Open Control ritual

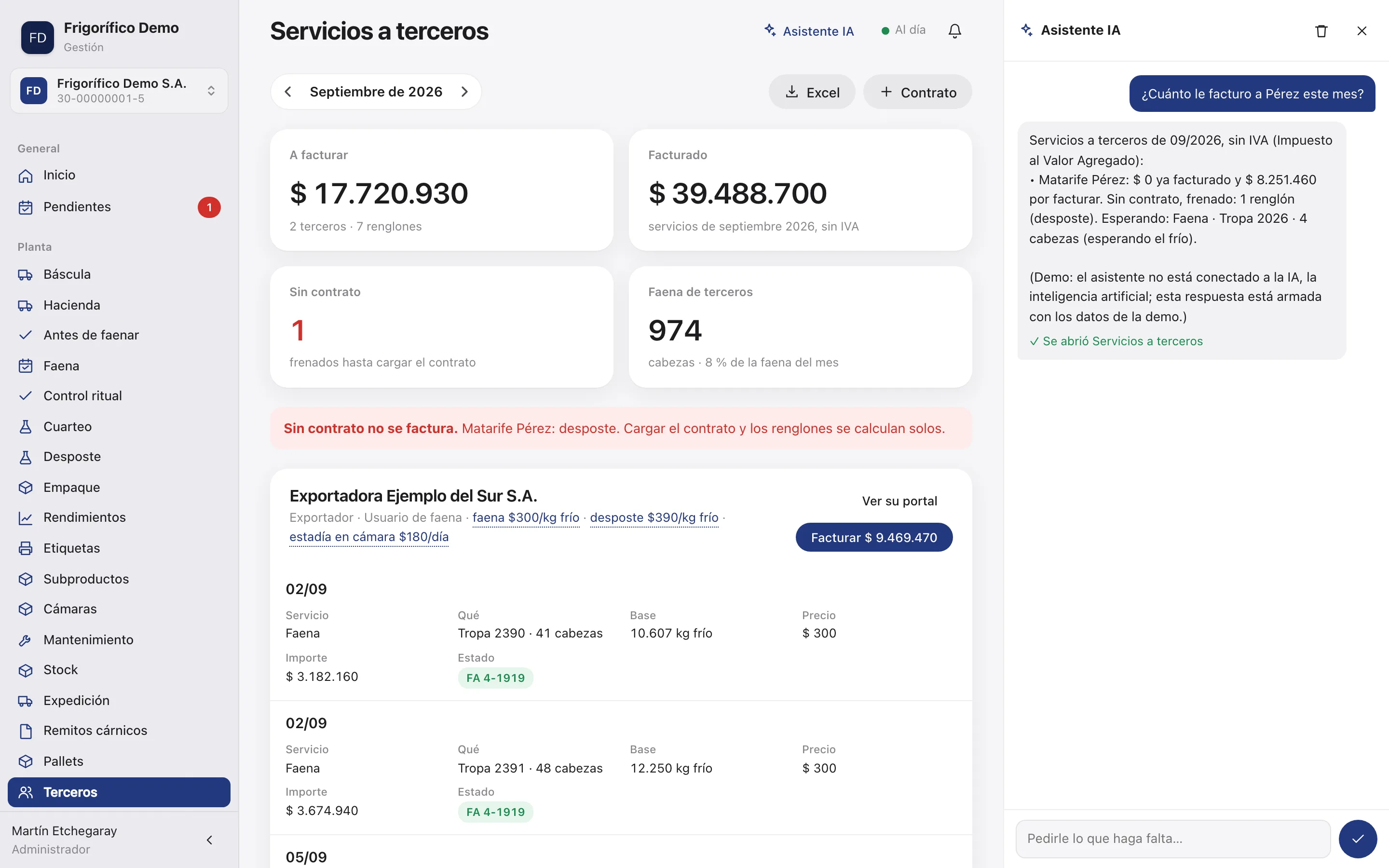[119, 396]
